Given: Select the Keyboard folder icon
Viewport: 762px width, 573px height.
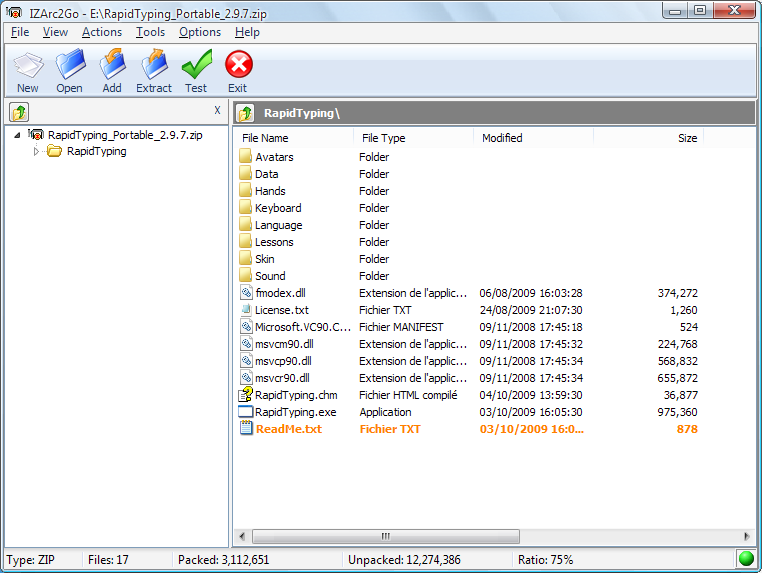Looking at the screenshot, I should (245, 208).
